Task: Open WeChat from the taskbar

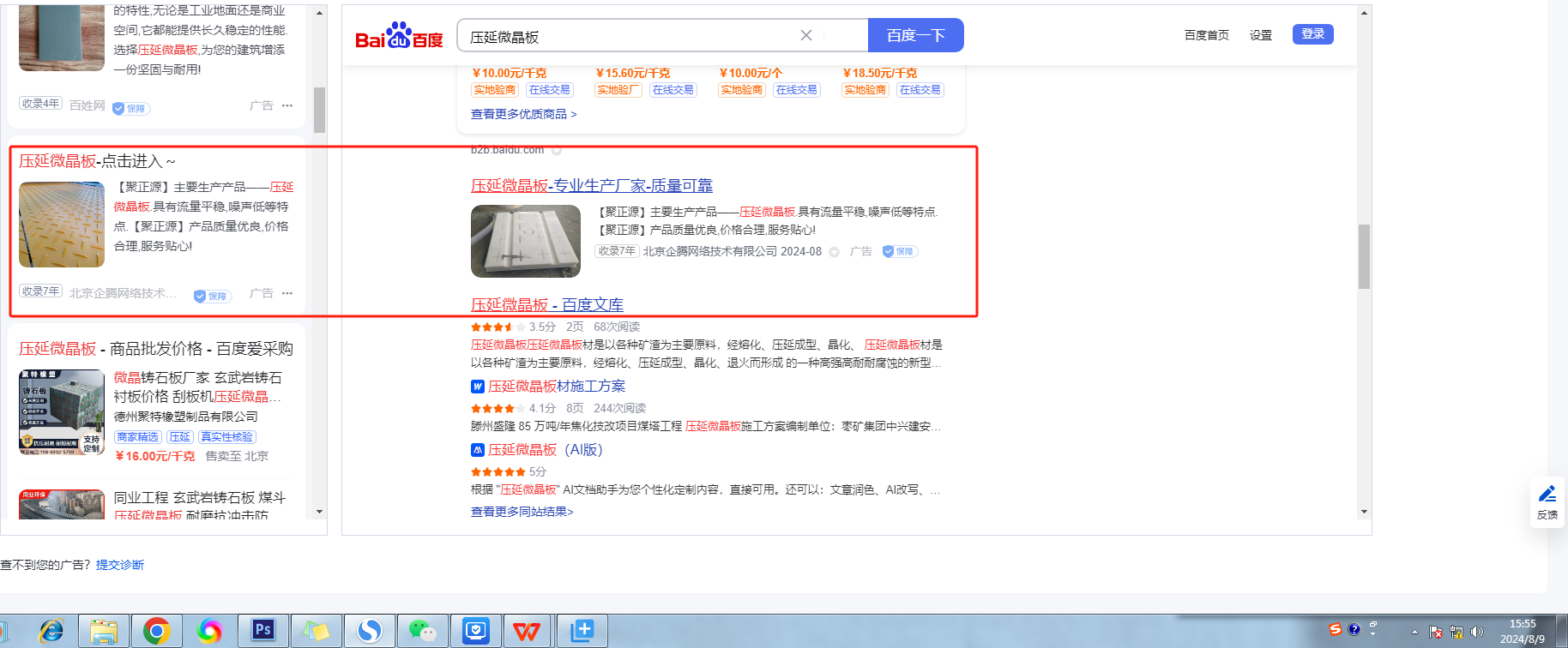Action: coord(422,631)
